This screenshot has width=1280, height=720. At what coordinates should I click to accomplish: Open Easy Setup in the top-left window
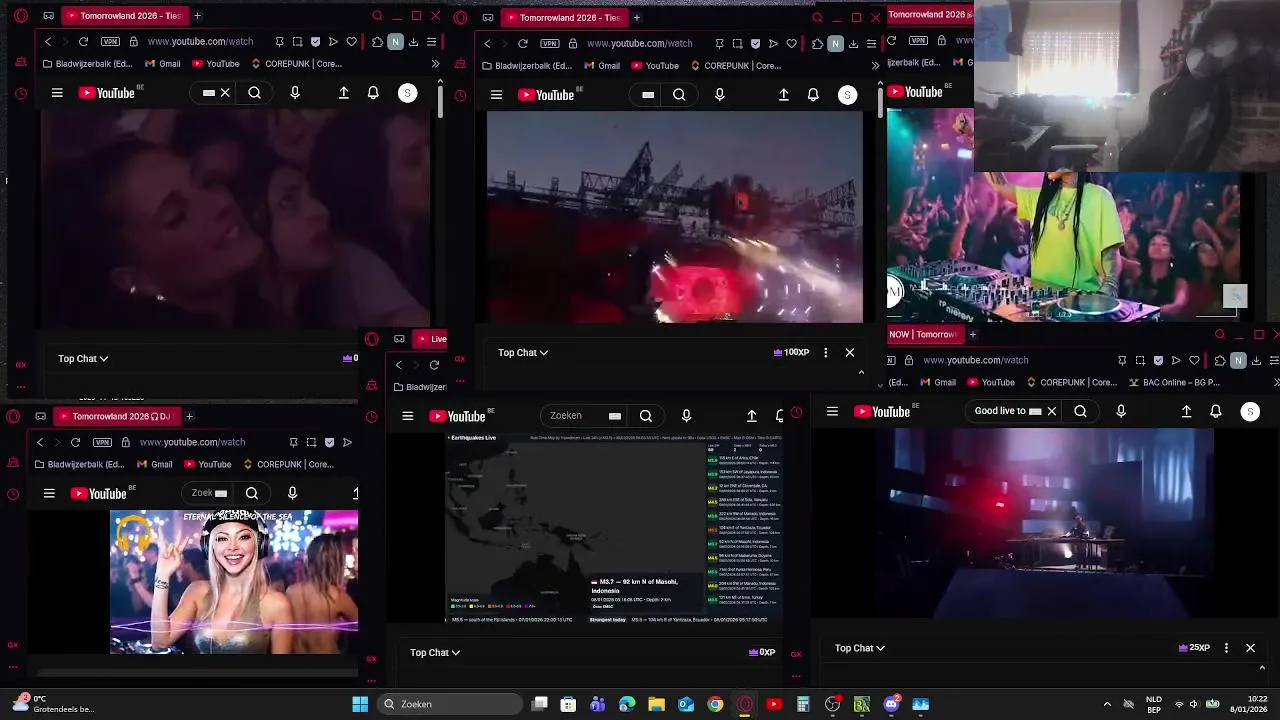[x=431, y=42]
